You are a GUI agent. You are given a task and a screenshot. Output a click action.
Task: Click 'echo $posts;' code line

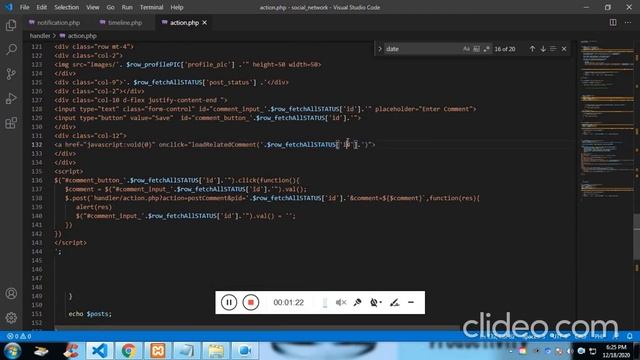90,314
